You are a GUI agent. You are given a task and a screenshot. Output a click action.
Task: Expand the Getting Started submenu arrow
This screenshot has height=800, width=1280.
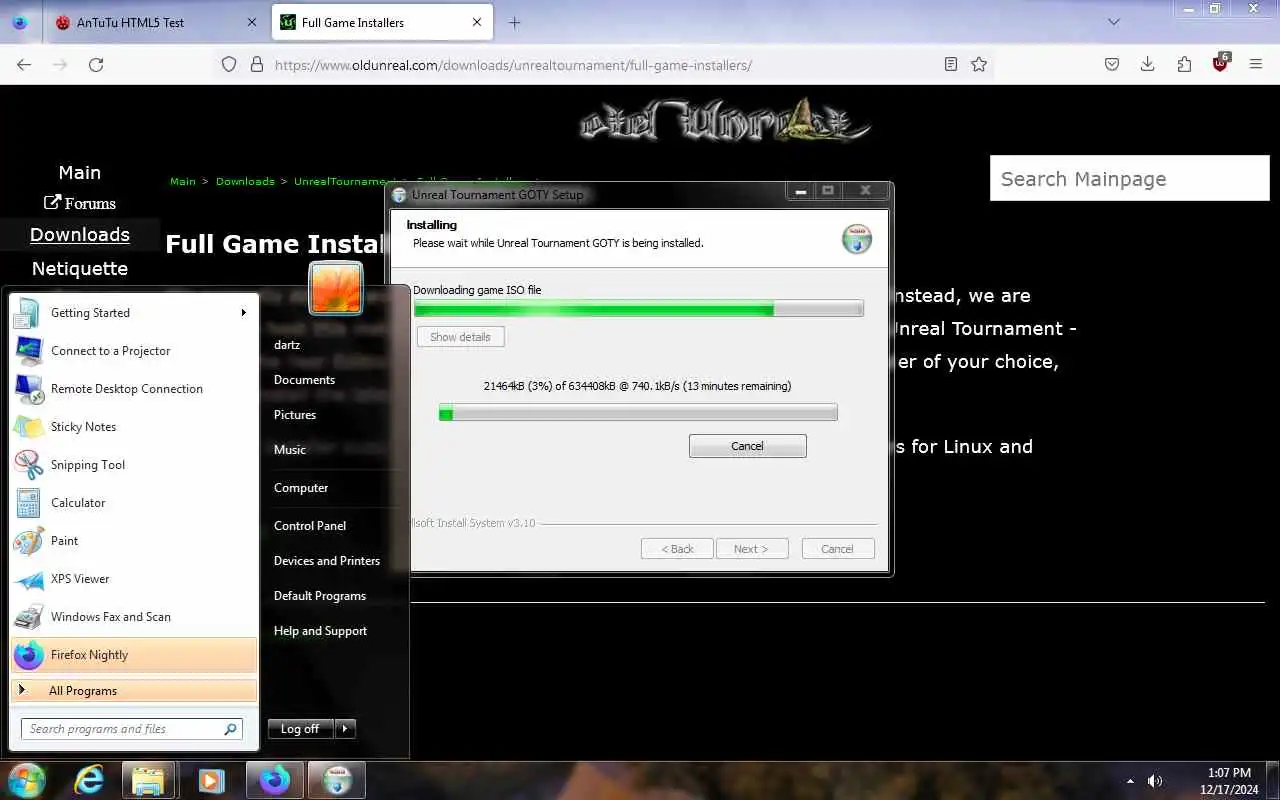[x=243, y=313]
